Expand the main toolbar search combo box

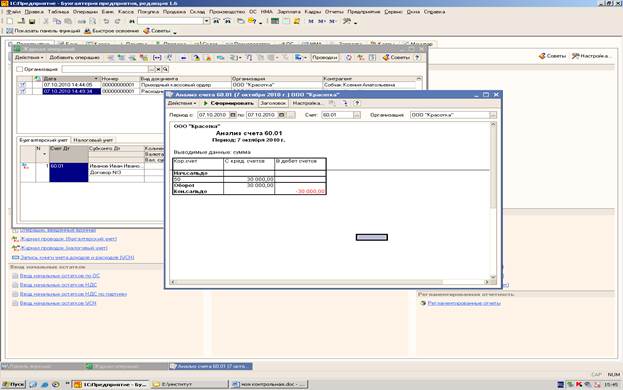(x=206, y=21)
